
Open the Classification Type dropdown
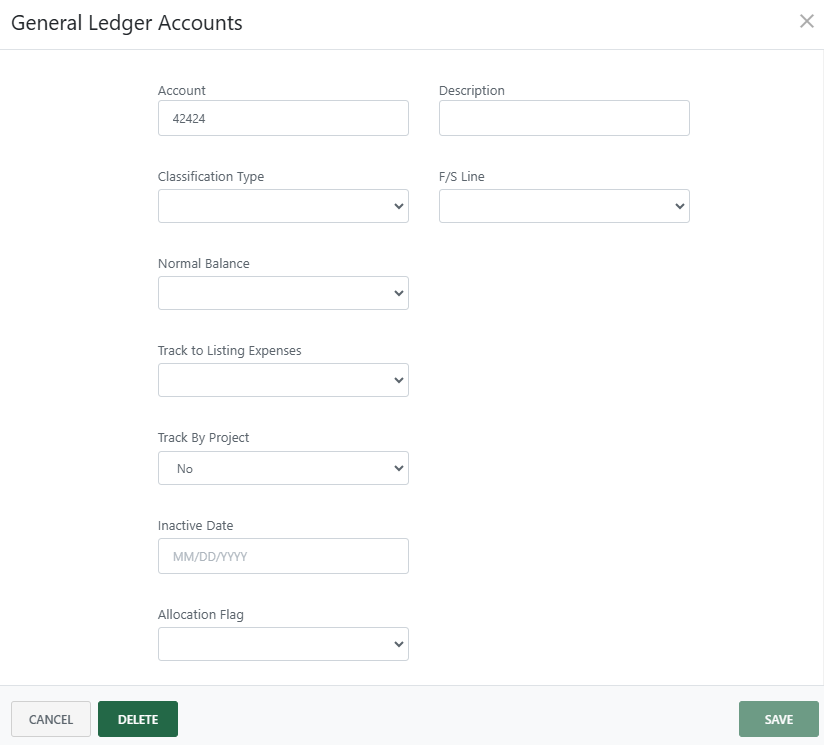(x=283, y=206)
